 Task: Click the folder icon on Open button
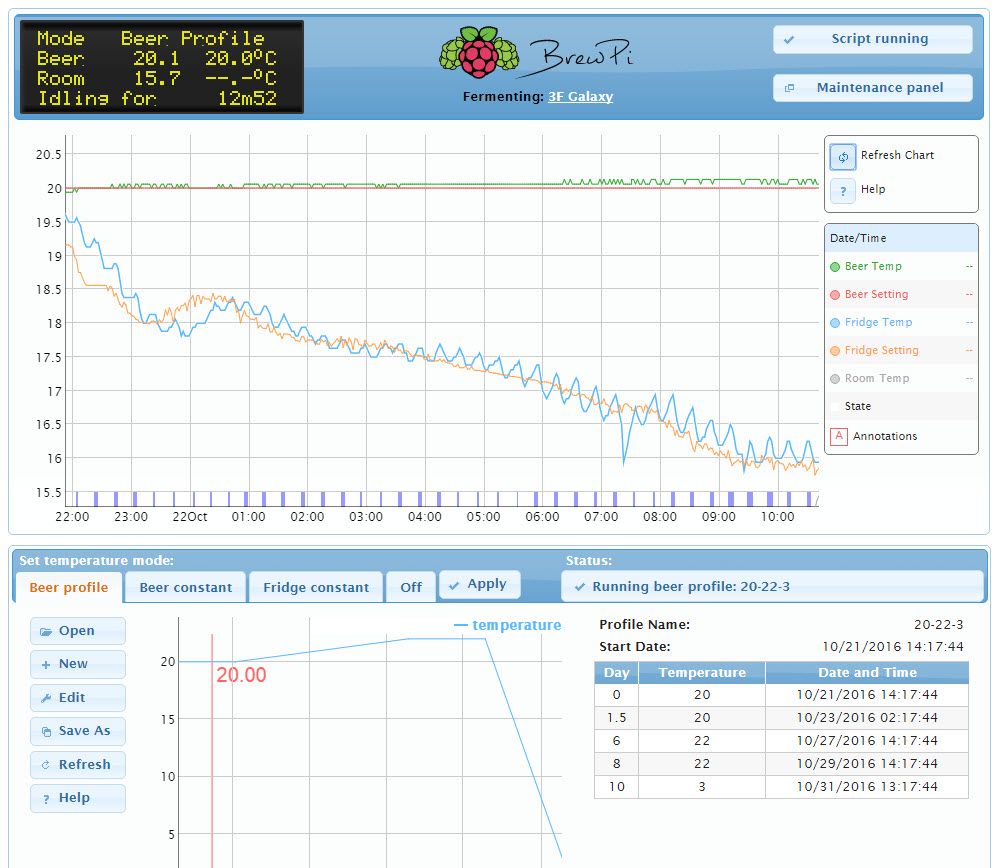tap(46, 632)
